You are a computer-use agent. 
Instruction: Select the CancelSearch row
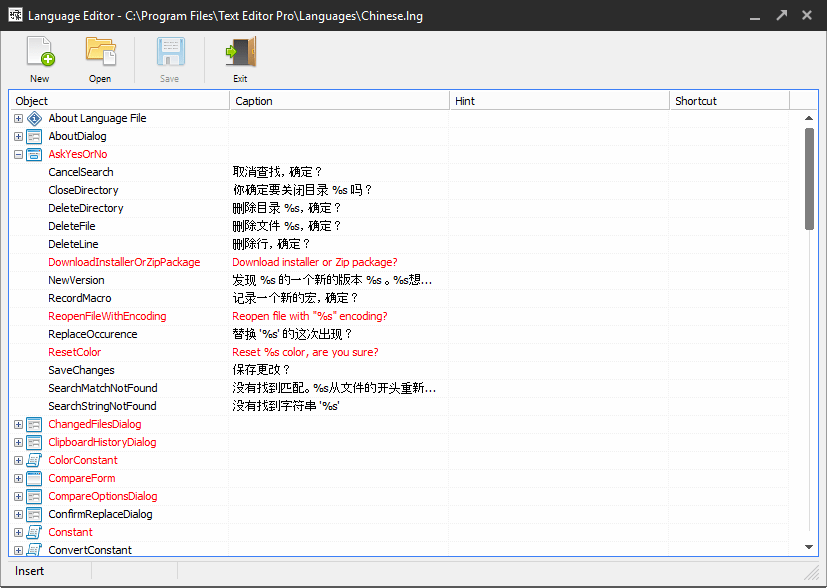click(x=82, y=172)
